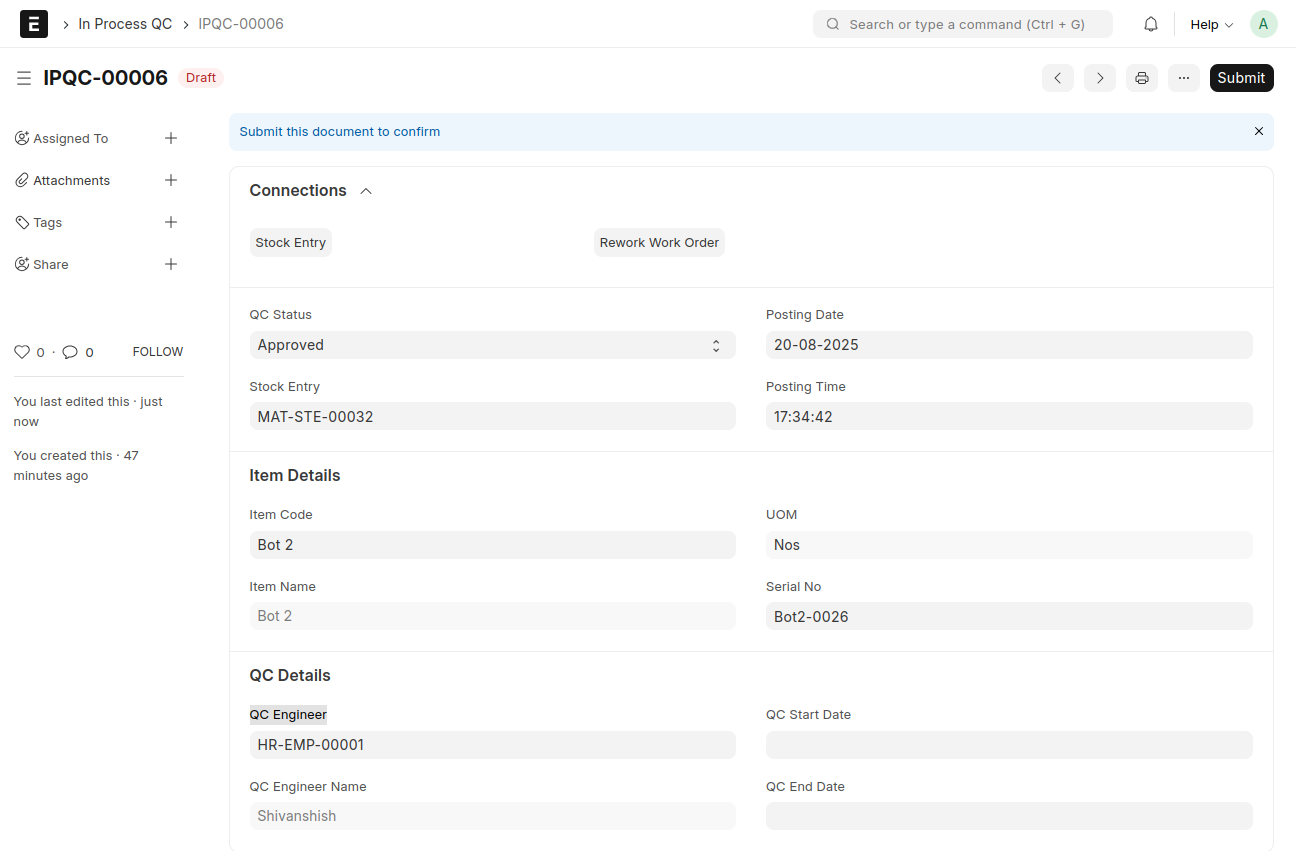Open the three-dots more actions menu

(1184, 78)
